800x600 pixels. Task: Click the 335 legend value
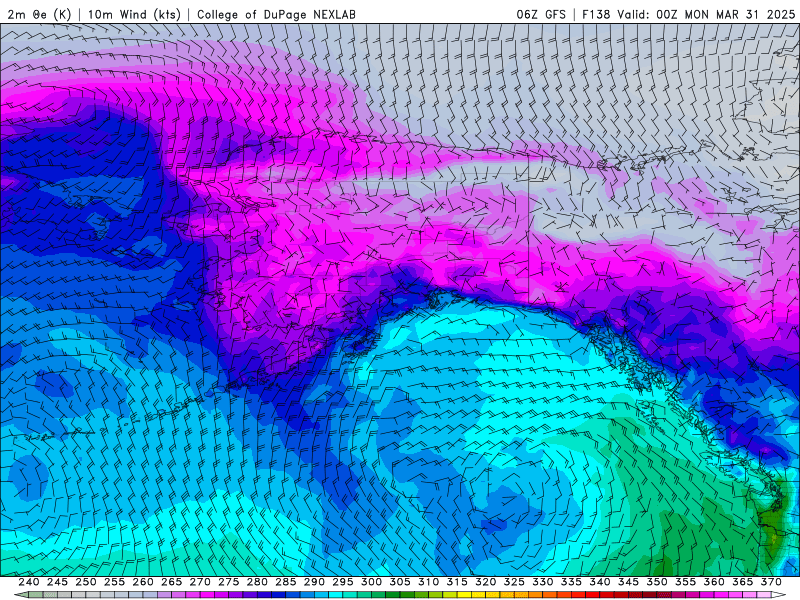571,582
